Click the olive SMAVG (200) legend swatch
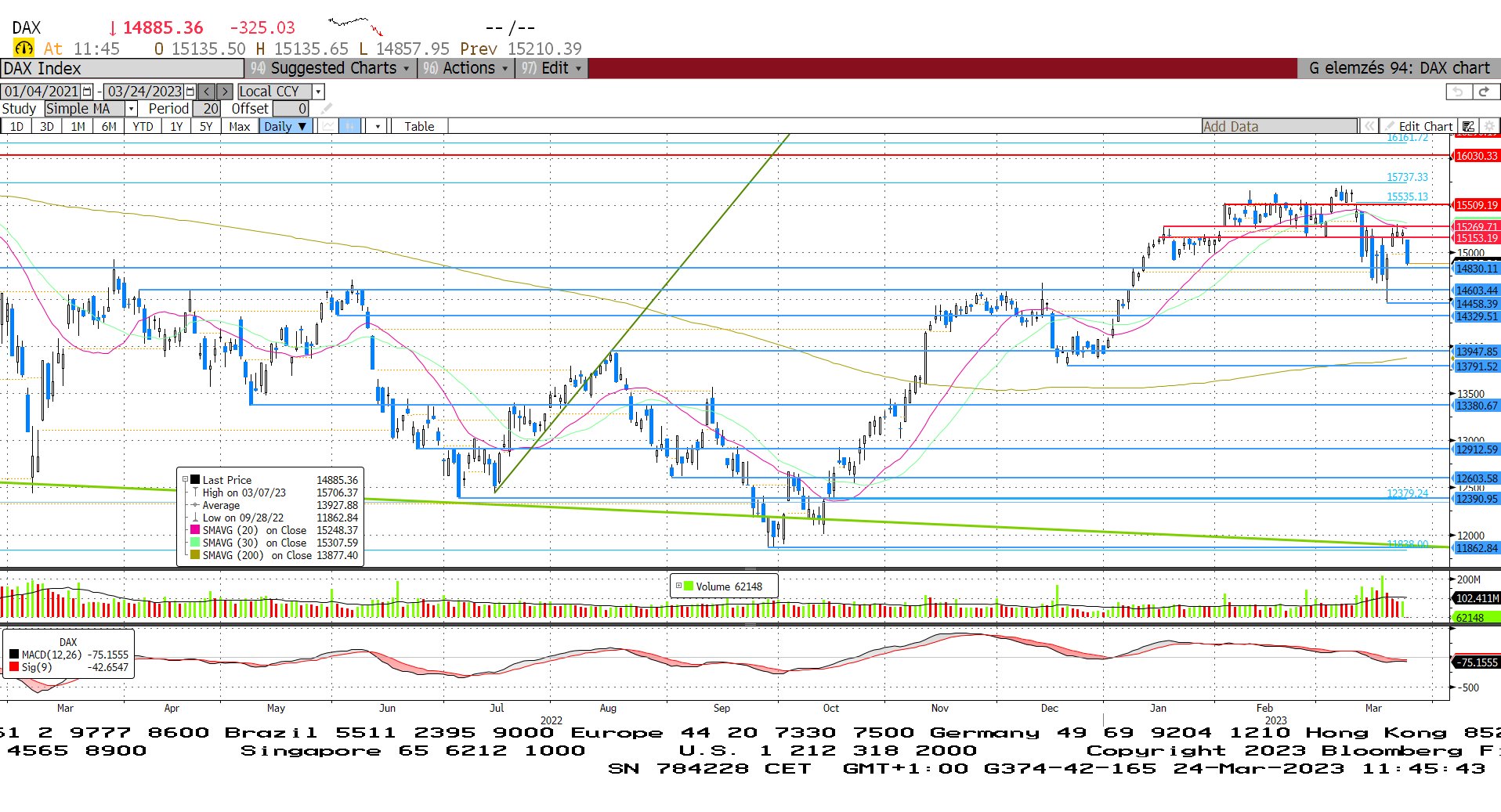The width and height of the screenshot is (1501, 812). [x=195, y=555]
